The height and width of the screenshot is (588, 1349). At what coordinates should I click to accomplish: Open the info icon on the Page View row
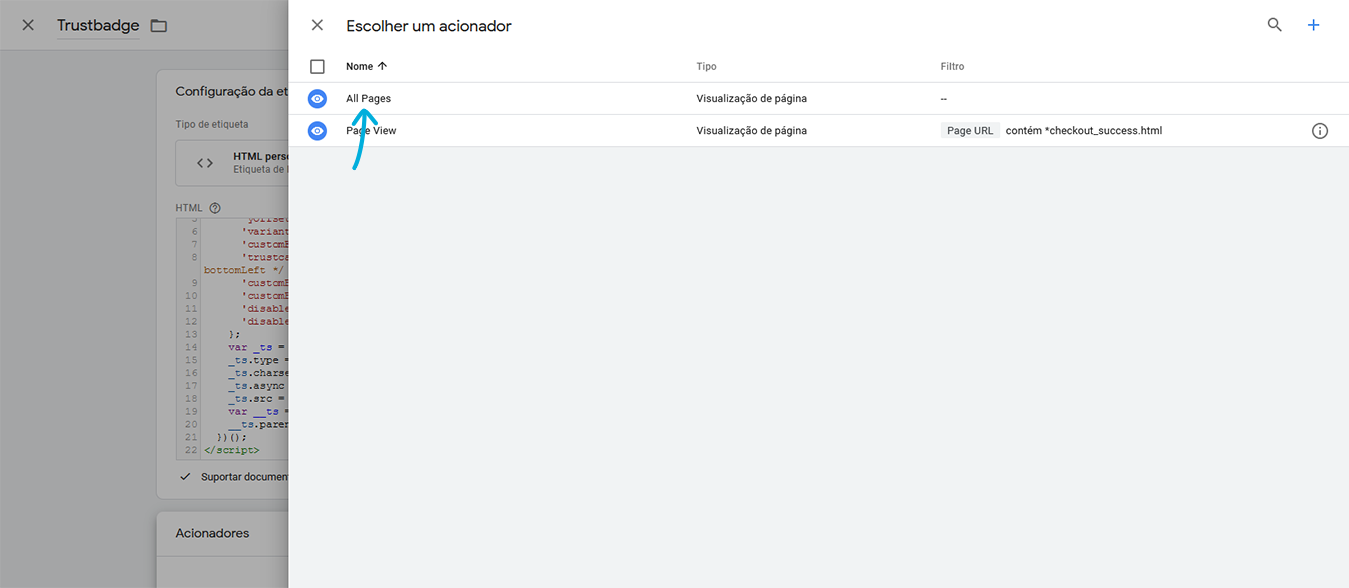pyautogui.click(x=1320, y=131)
